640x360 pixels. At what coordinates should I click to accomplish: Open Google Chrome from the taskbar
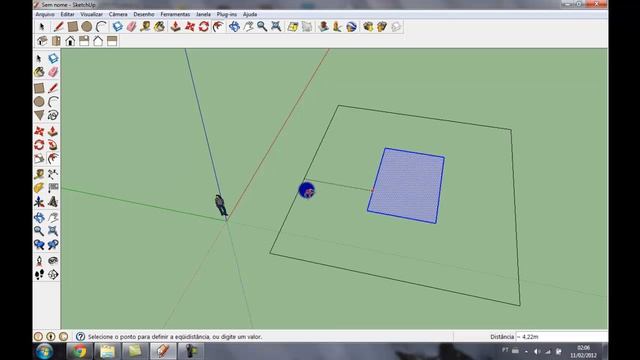tap(79, 351)
